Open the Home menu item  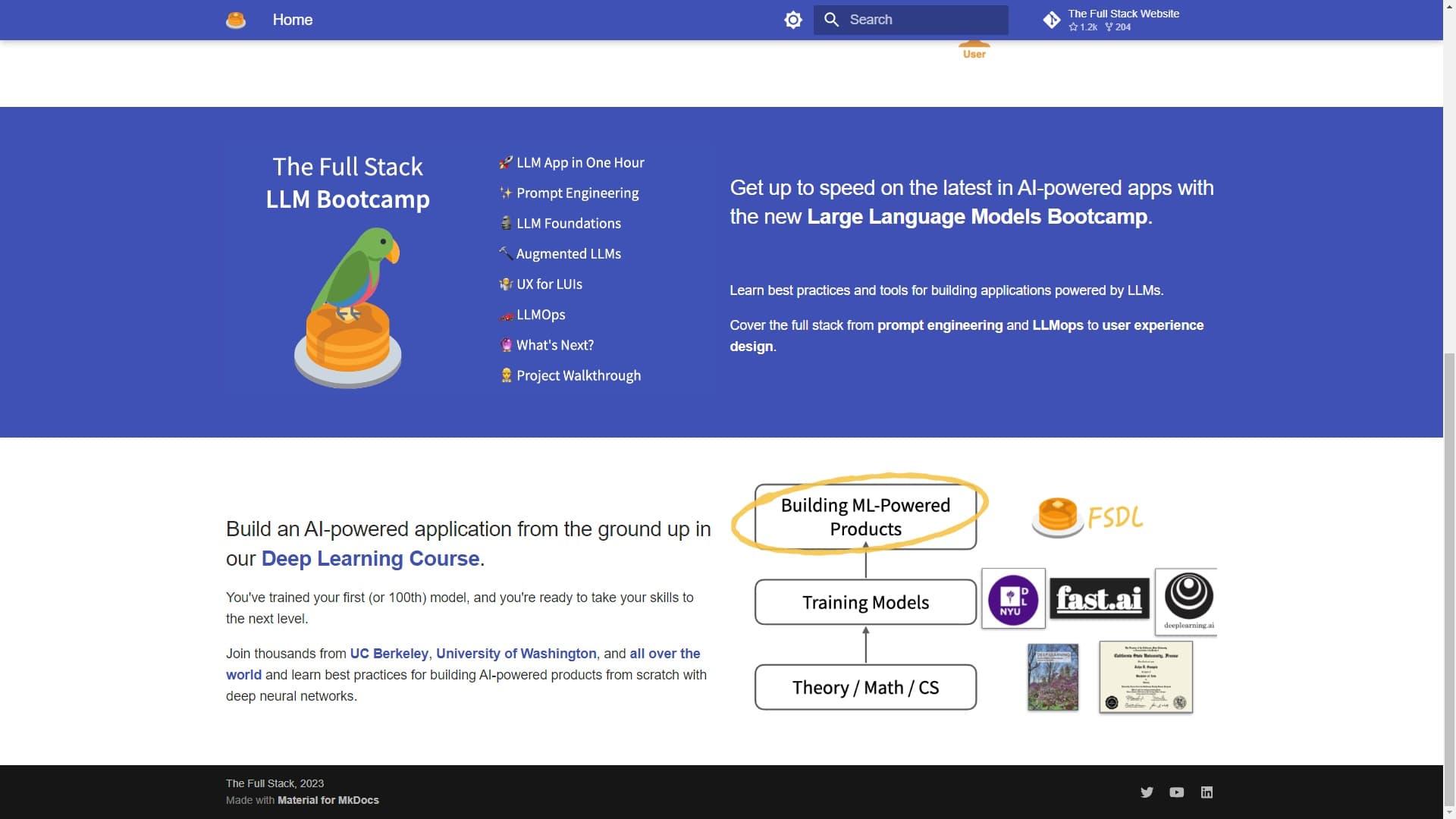(x=293, y=20)
